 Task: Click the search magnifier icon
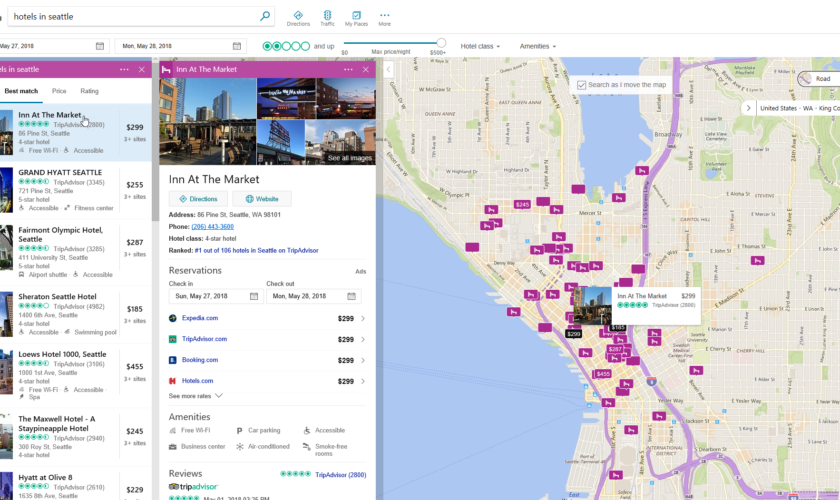(x=265, y=17)
